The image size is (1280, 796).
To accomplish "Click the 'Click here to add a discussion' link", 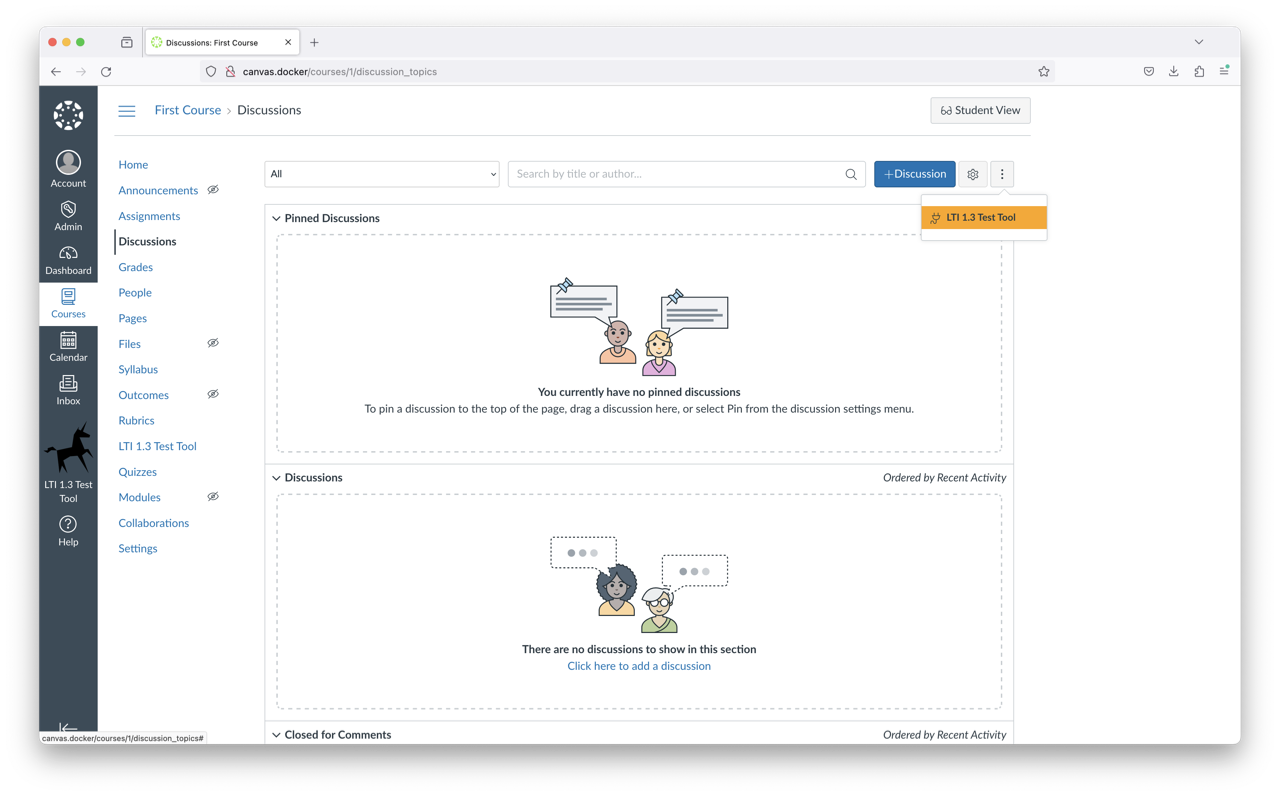I will click(x=639, y=666).
